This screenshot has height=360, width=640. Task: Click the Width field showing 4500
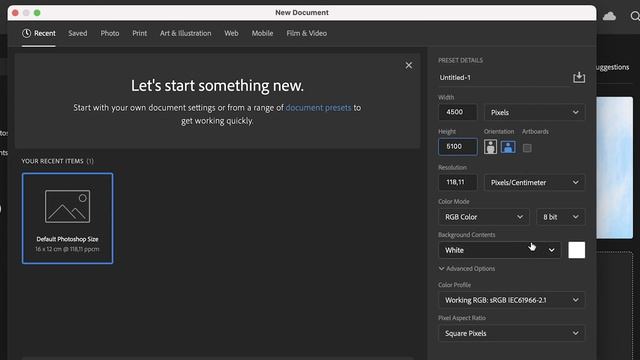point(458,112)
